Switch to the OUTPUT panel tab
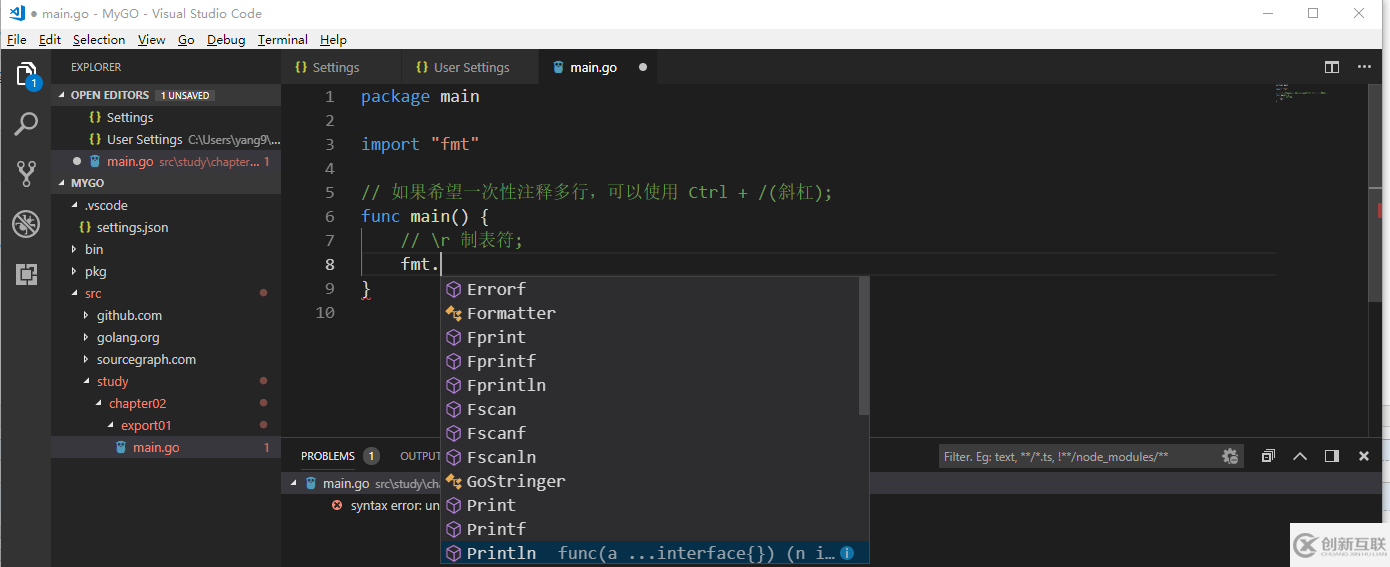This screenshot has height=567, width=1390. (x=420, y=456)
